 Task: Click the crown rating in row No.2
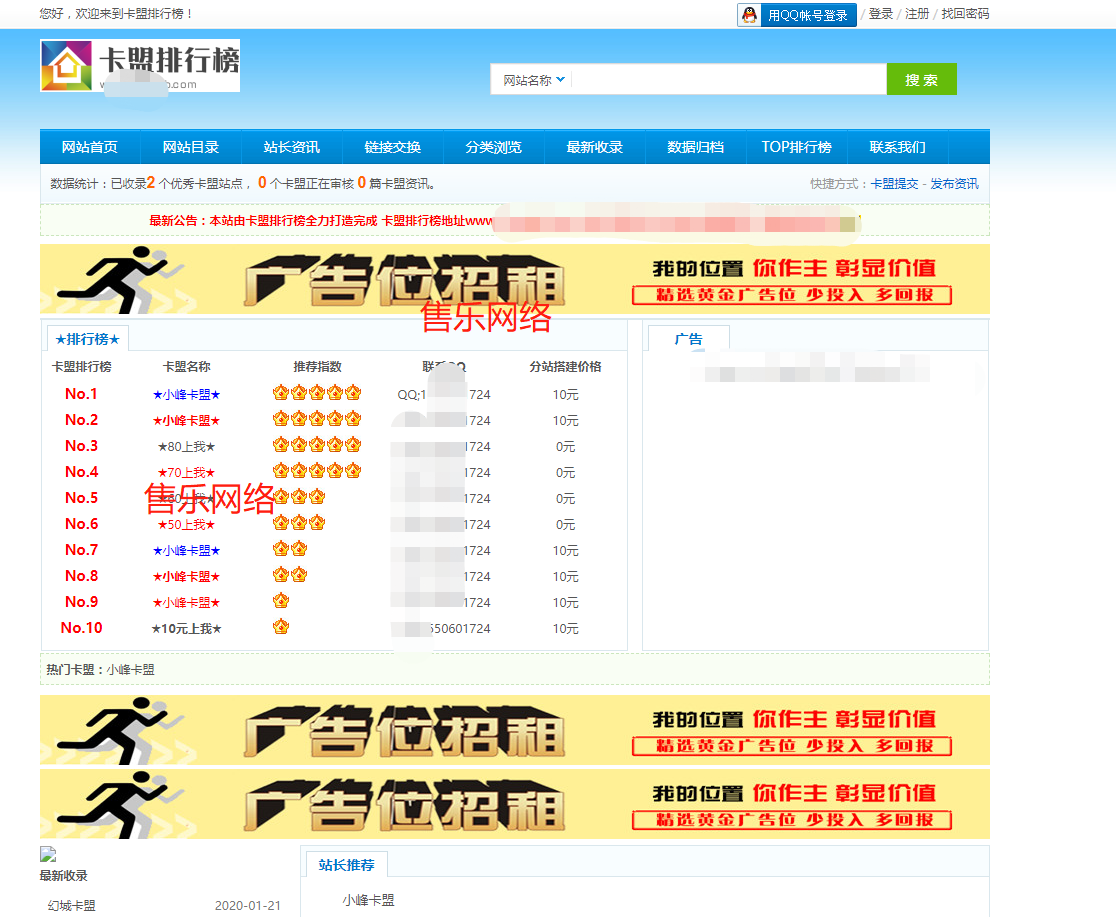[317, 419]
